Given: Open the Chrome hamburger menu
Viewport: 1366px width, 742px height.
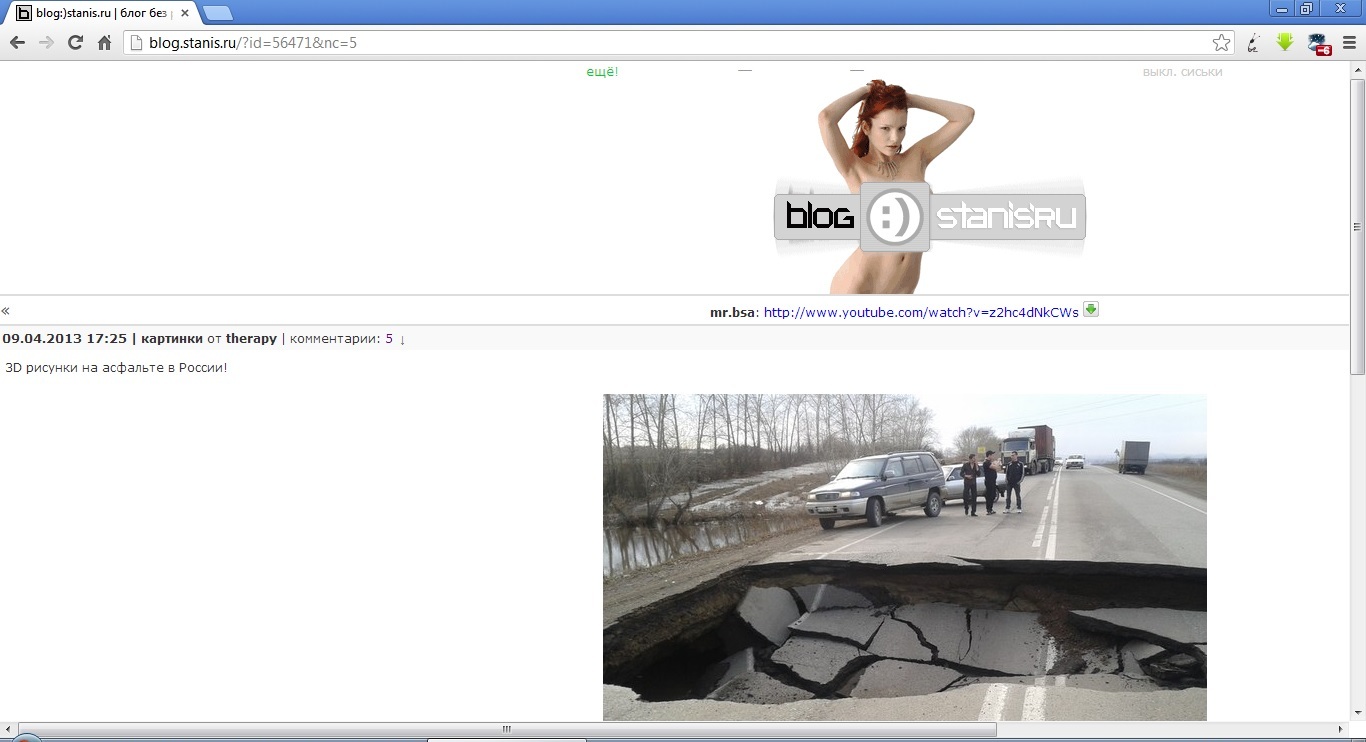Looking at the screenshot, I should 1349,43.
